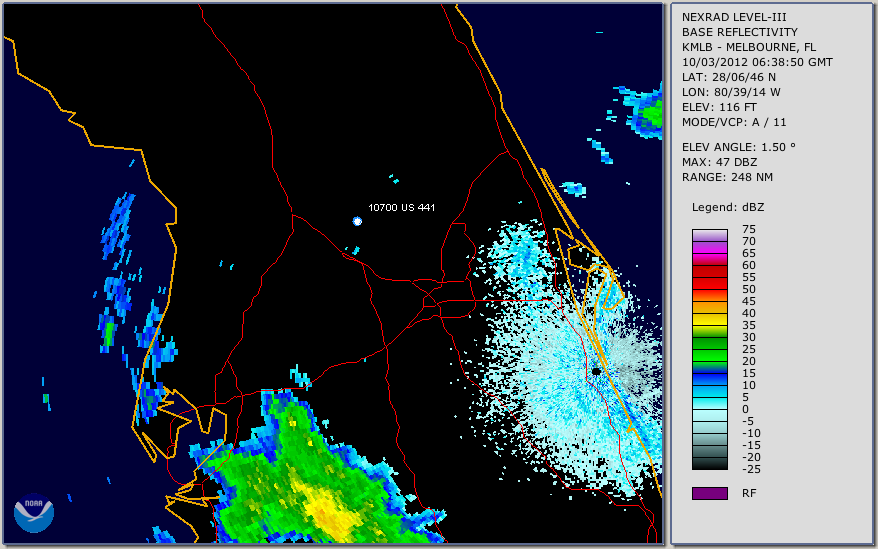Image resolution: width=878 pixels, height=549 pixels.
Task: Click 'ELEV ANGLE: 1.50 °' text
Action: [739, 147]
